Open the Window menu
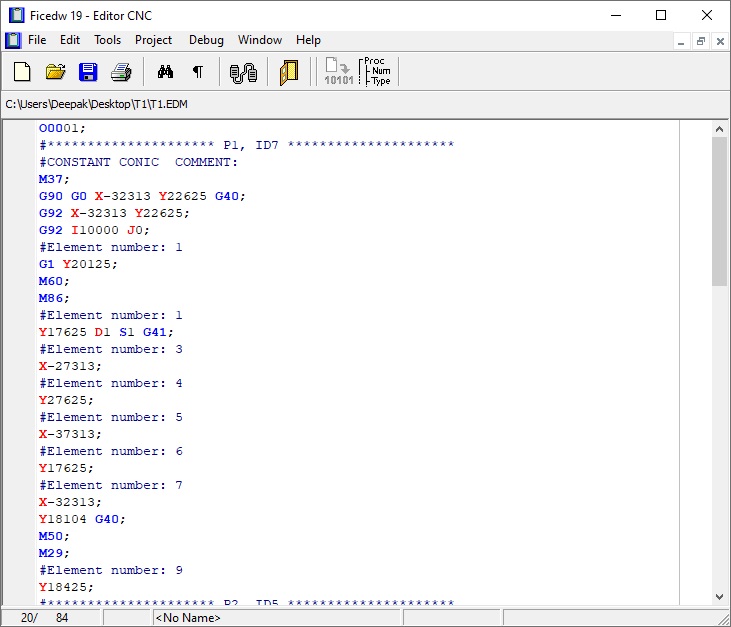Image resolution: width=731 pixels, height=627 pixels. pos(260,40)
